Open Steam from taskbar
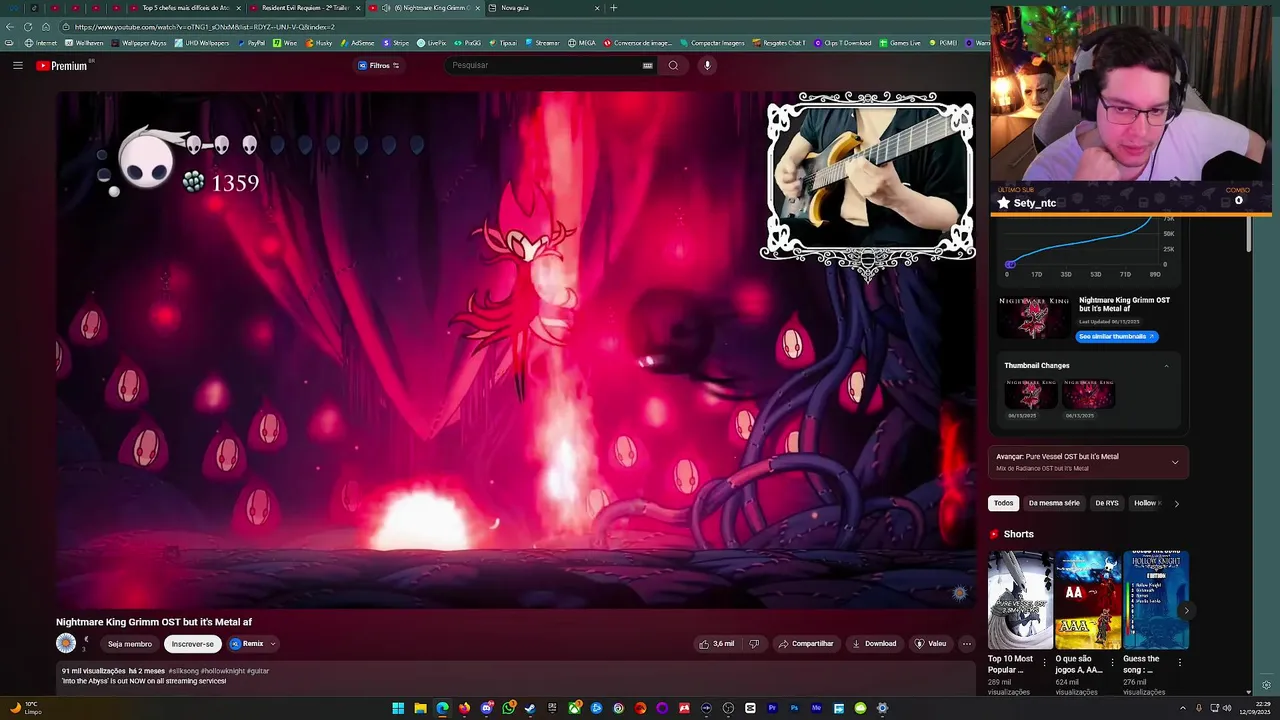The width and height of the screenshot is (1280, 720). tap(530, 708)
